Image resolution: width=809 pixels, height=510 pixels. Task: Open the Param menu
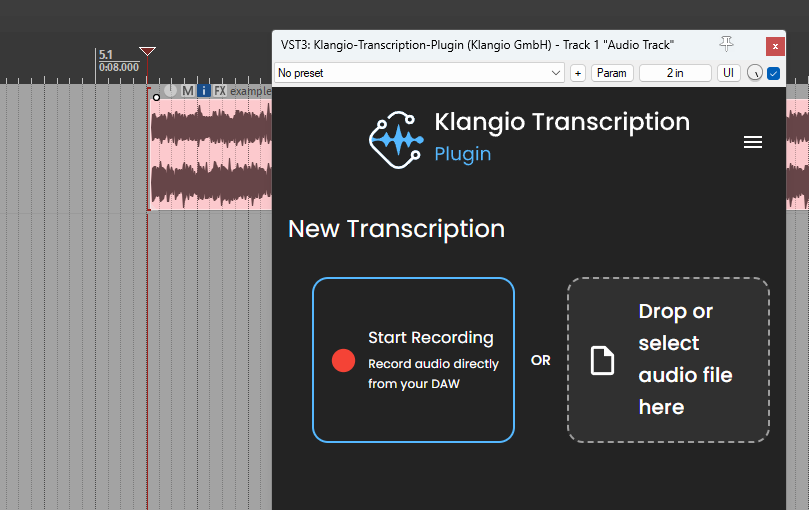pos(612,73)
